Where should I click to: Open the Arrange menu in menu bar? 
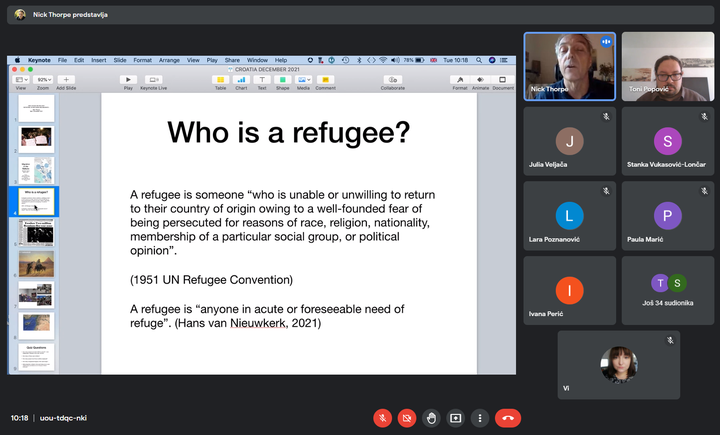(169, 60)
